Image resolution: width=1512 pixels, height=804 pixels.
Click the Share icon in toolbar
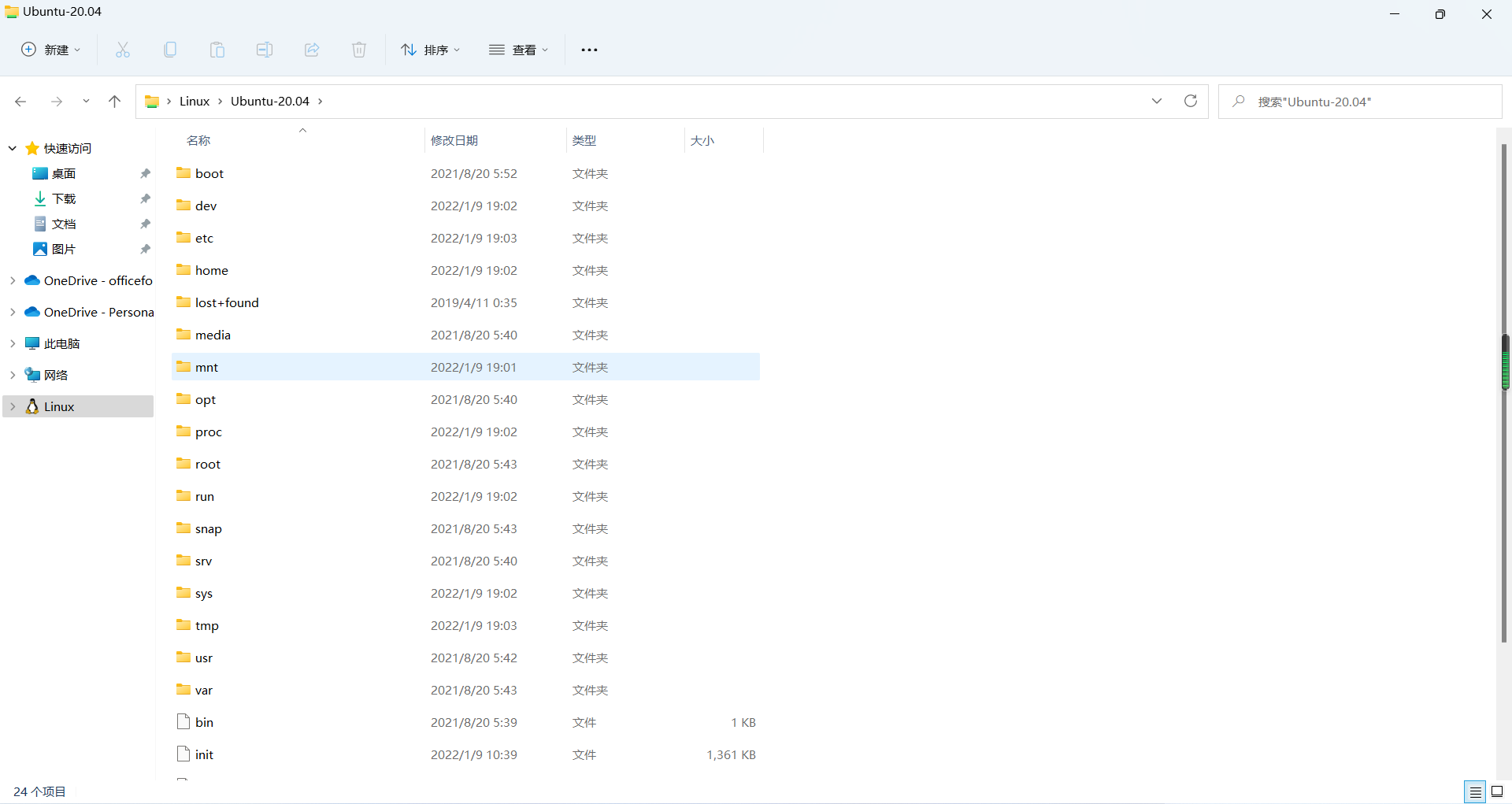tap(312, 50)
